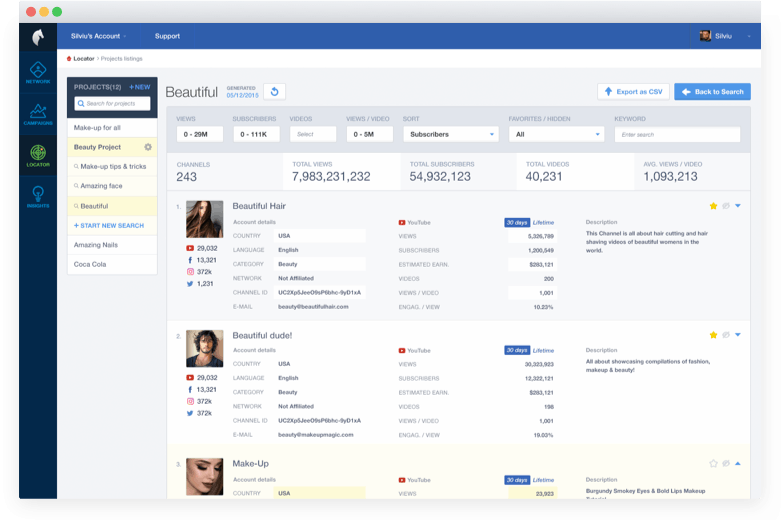Image resolution: width=781 pixels, height=523 pixels.
Task: Open the Favorites / Hidden dropdown
Action: point(556,134)
